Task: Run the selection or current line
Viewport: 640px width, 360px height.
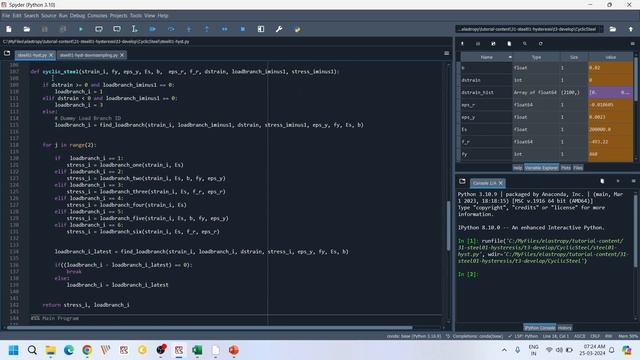Action: point(135,29)
